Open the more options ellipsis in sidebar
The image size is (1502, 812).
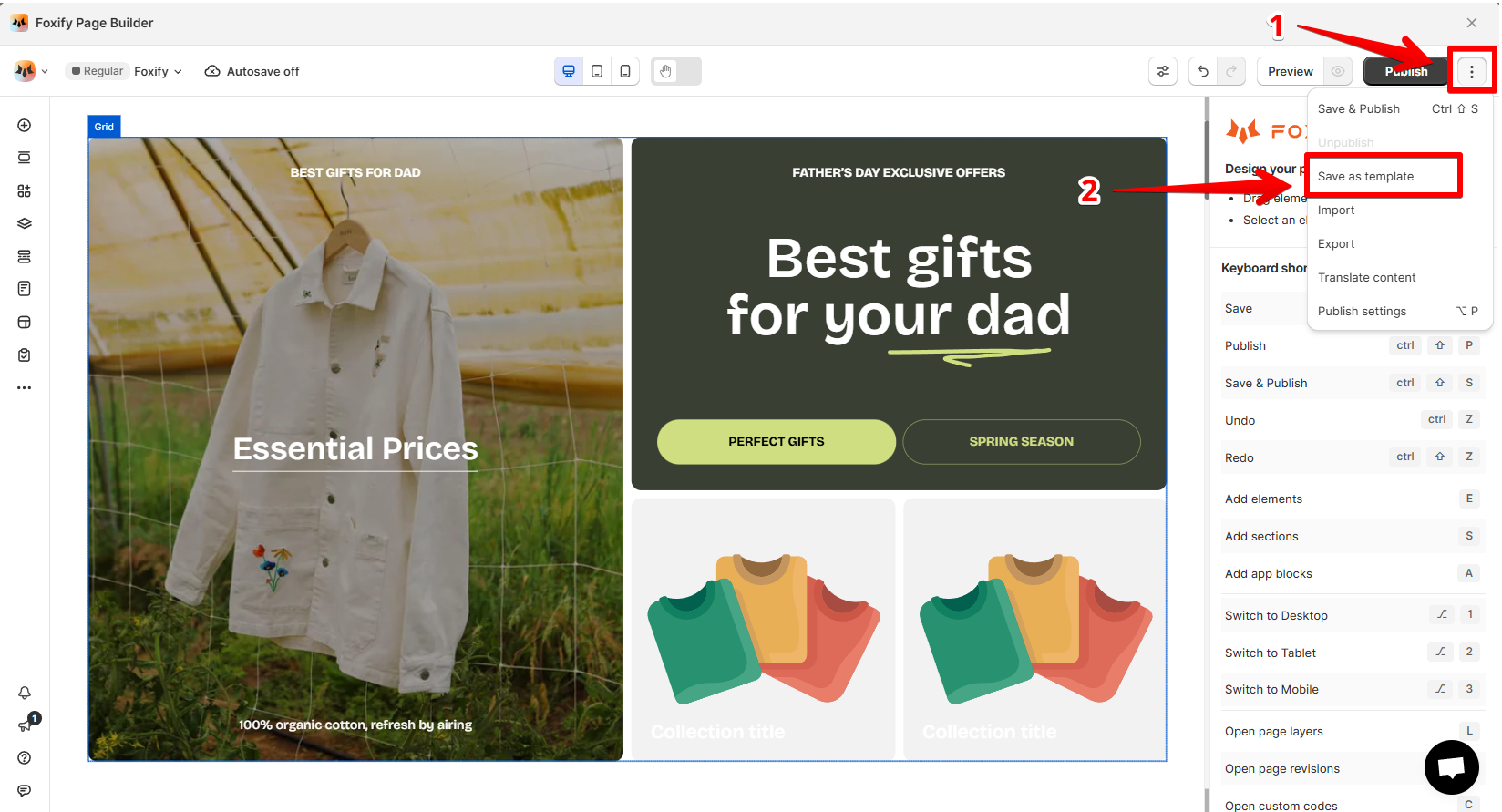tap(25, 387)
